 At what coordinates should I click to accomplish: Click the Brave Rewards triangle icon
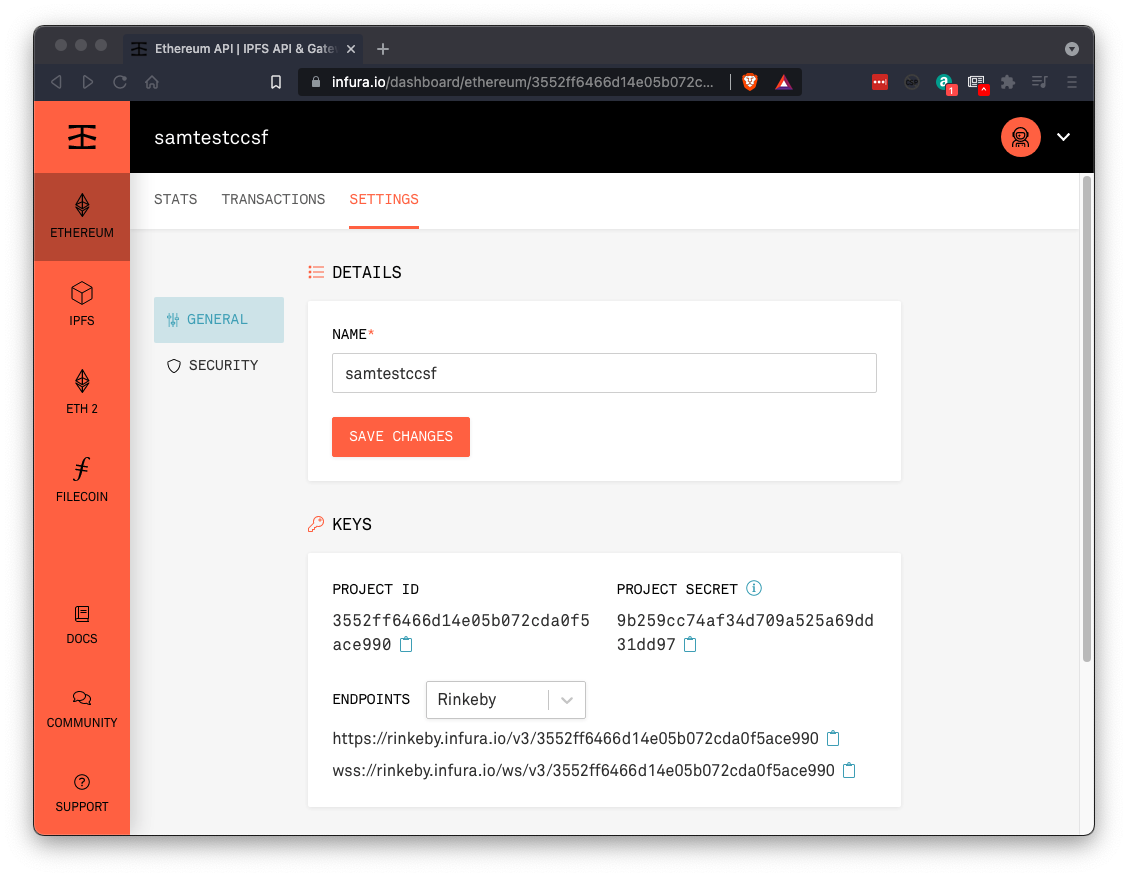783,82
